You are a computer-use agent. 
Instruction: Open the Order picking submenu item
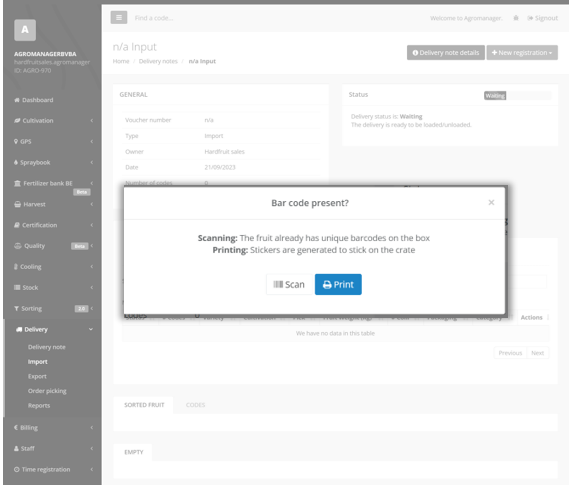tap(47, 391)
